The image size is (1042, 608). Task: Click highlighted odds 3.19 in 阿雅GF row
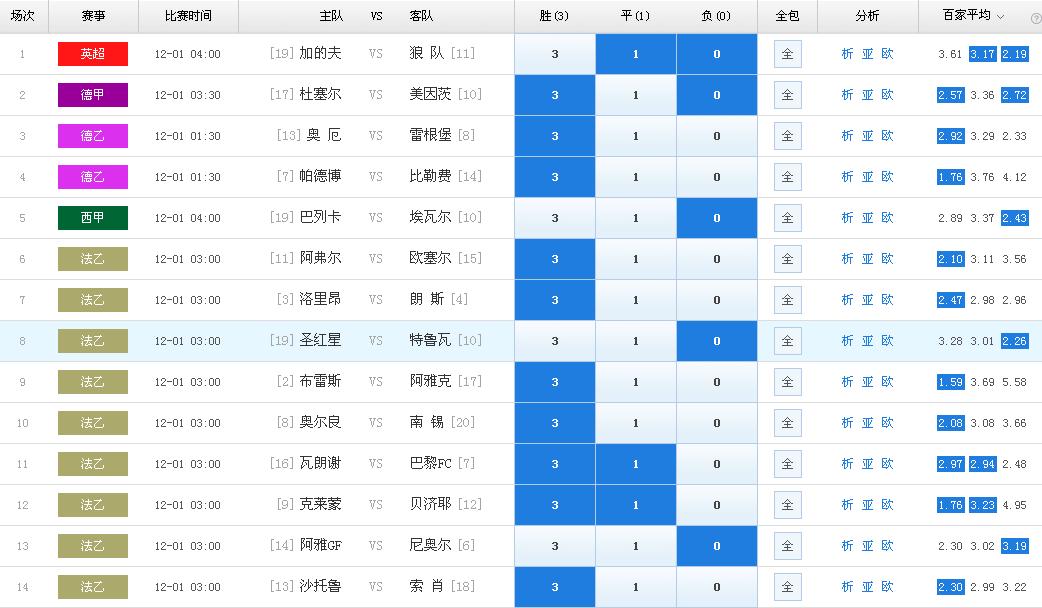(x=1015, y=546)
